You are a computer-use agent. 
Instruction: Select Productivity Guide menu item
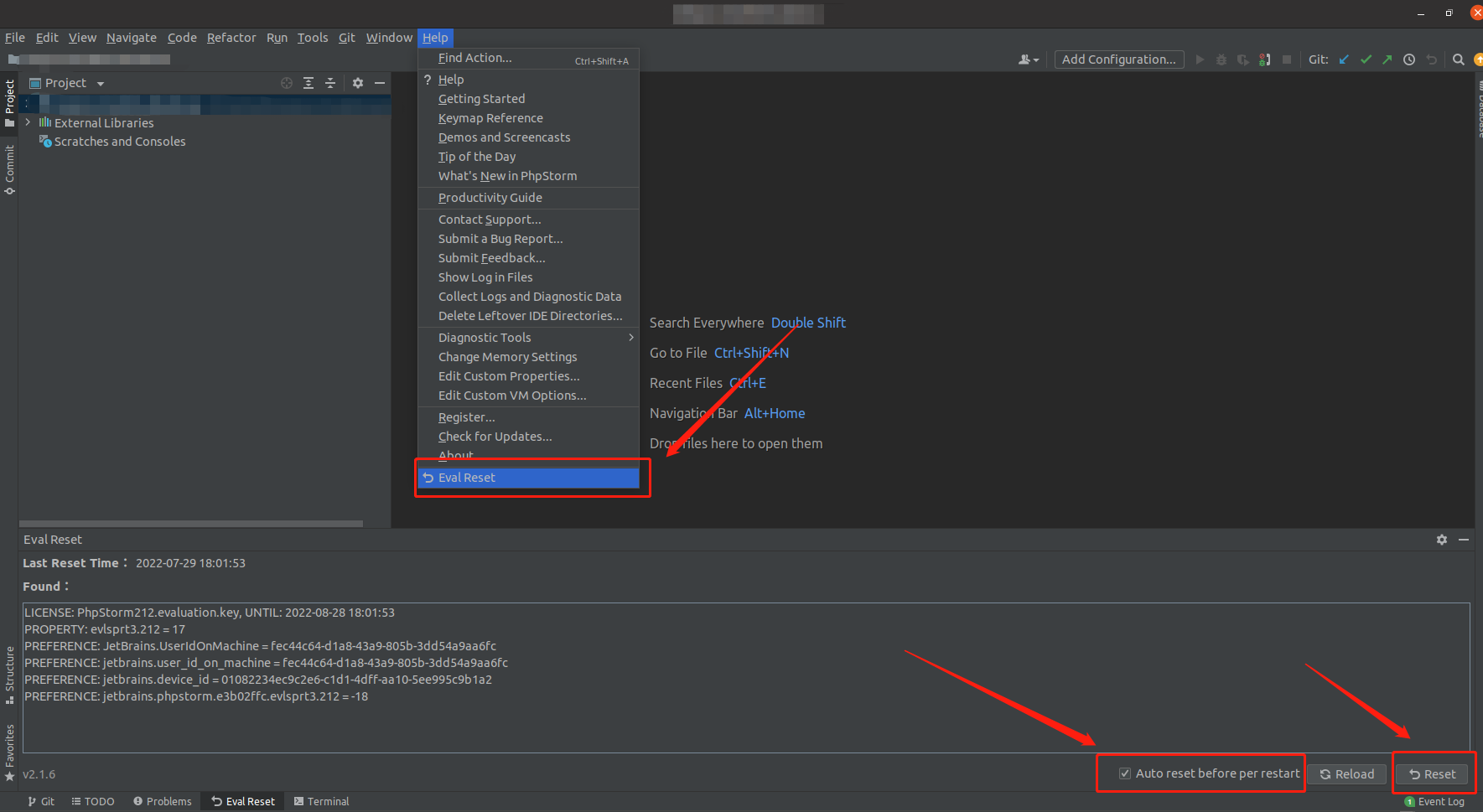click(528, 198)
